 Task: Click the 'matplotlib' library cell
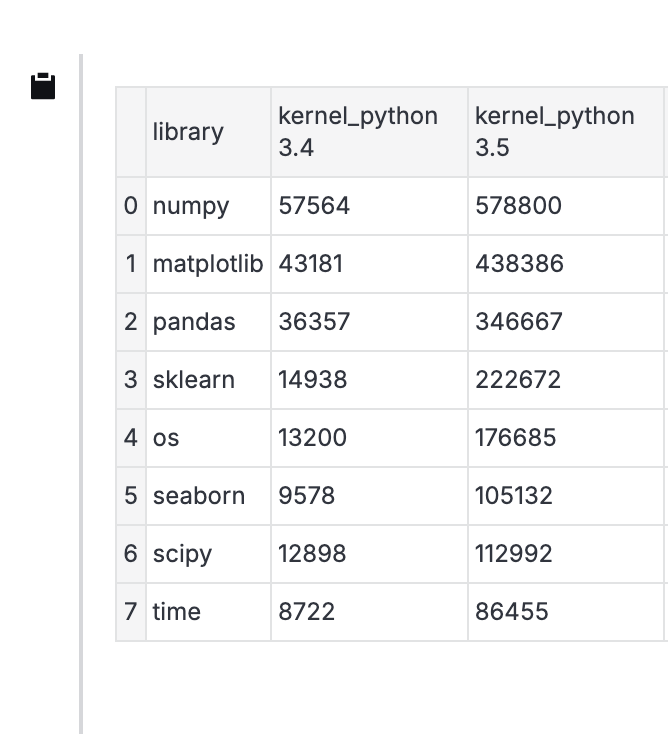point(207,264)
